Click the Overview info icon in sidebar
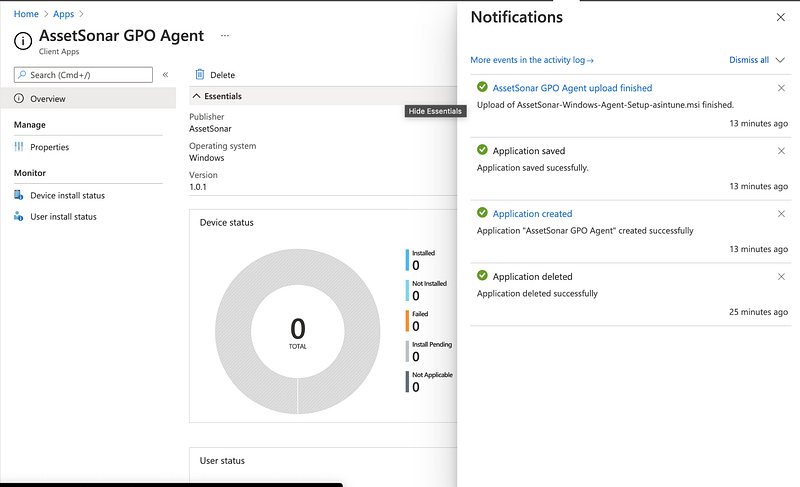Viewport: 800px width, 487px height. [19, 98]
